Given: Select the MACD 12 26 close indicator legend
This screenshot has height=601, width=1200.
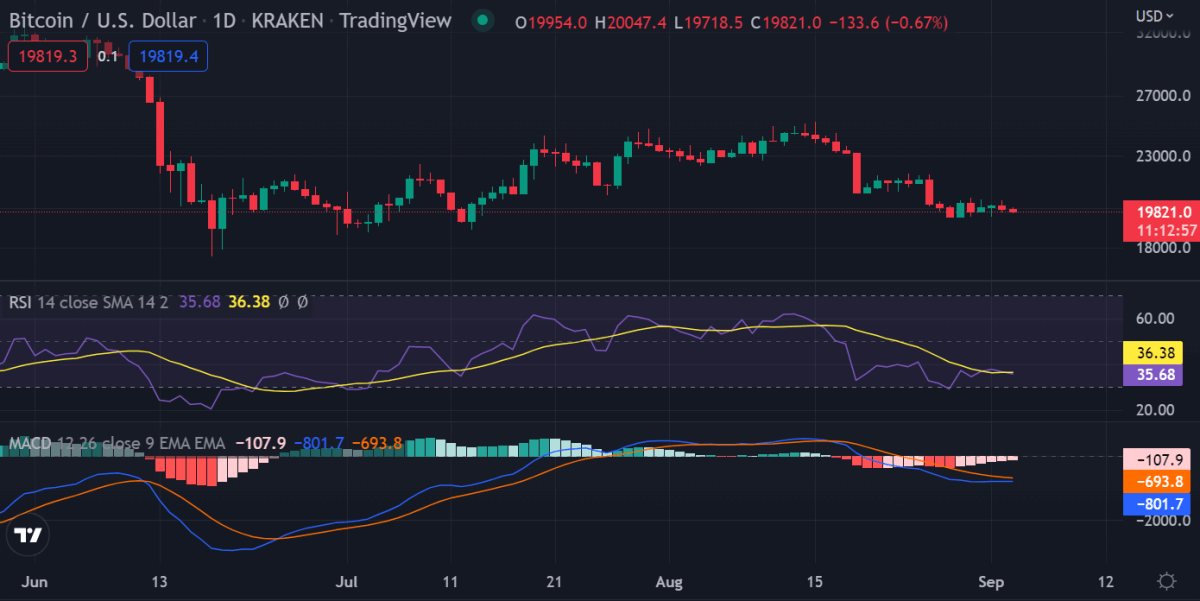Looking at the screenshot, I should click(x=118, y=442).
